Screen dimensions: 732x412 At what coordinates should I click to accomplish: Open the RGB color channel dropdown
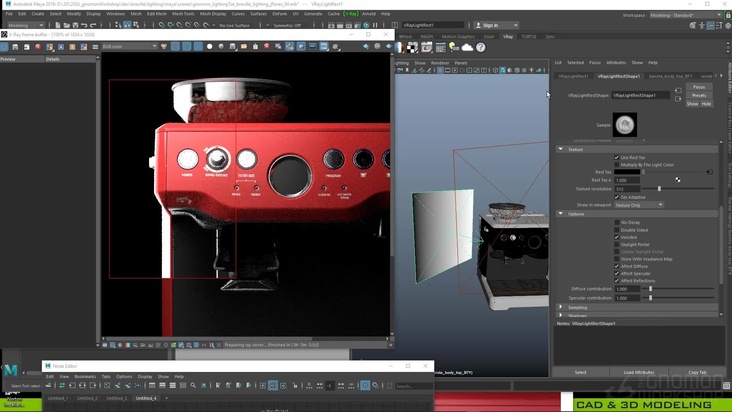(129, 46)
